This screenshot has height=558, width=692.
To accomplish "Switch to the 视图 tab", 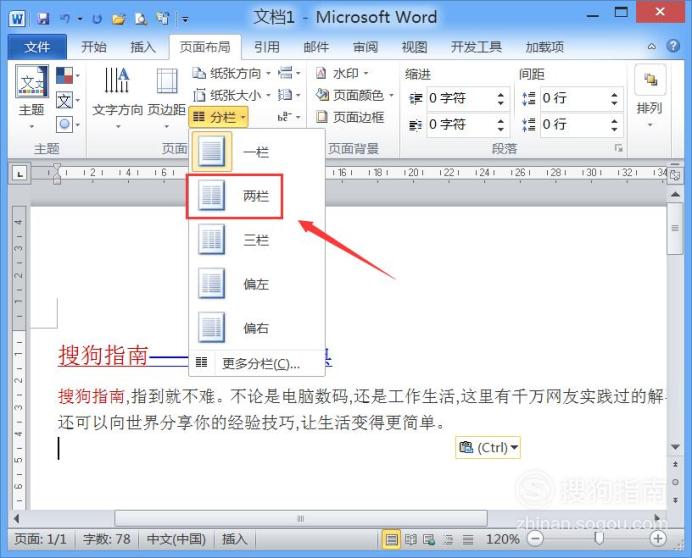I will [x=414, y=47].
